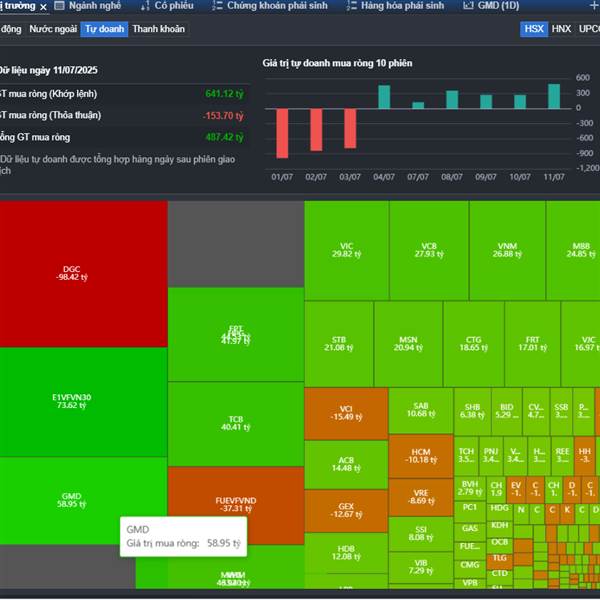Select the TCB 40.41 tỷ tile
The width and height of the screenshot is (600, 600).
(x=236, y=424)
